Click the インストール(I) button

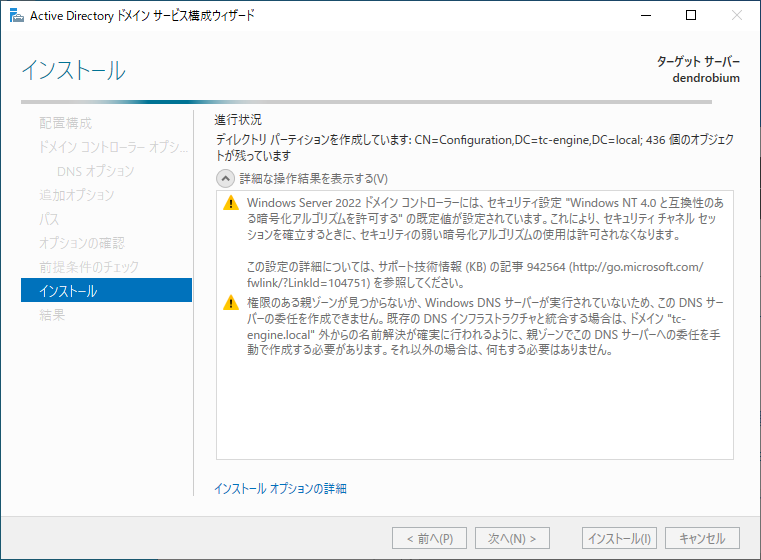tap(619, 538)
